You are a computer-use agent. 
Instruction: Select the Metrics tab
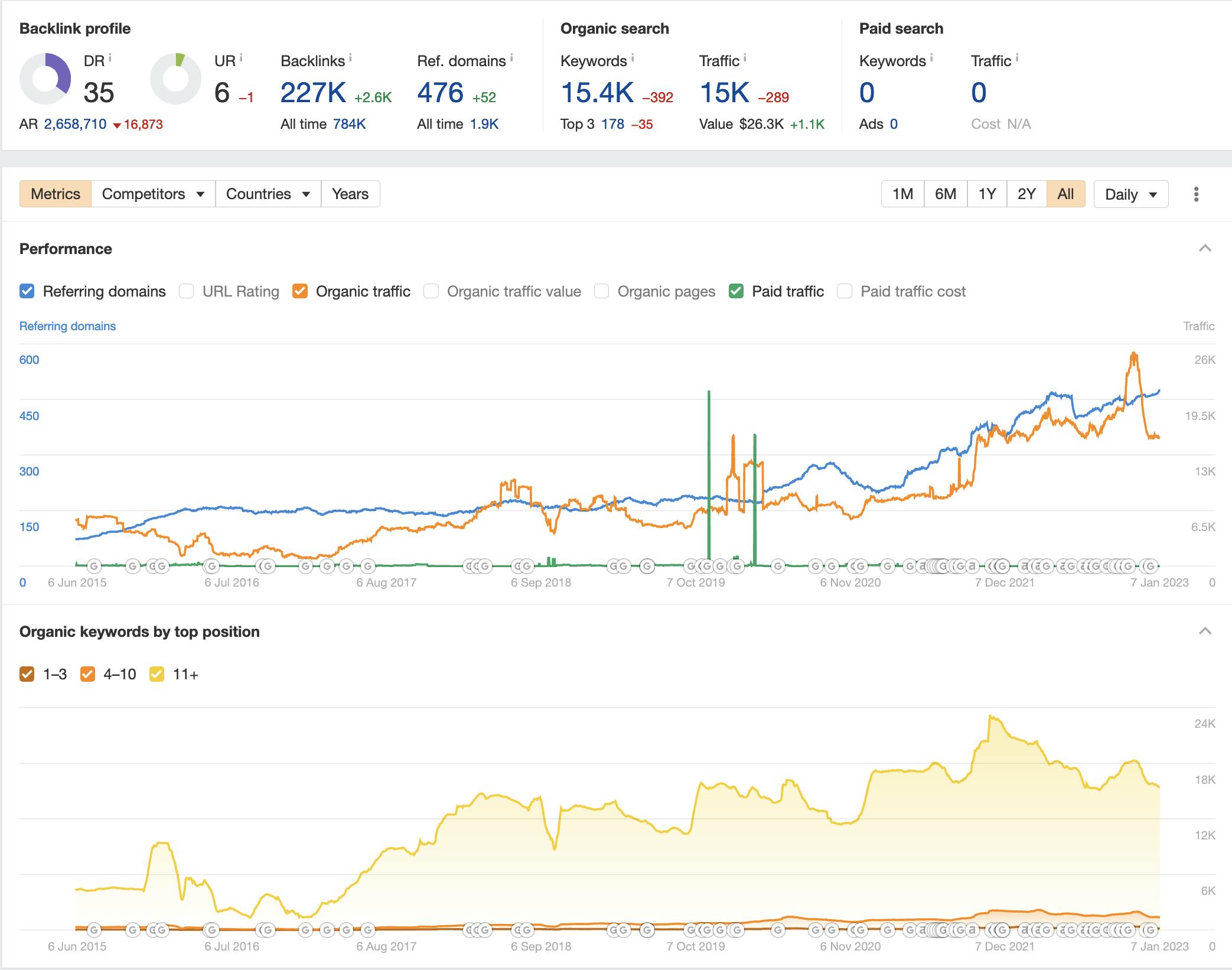[x=56, y=194]
